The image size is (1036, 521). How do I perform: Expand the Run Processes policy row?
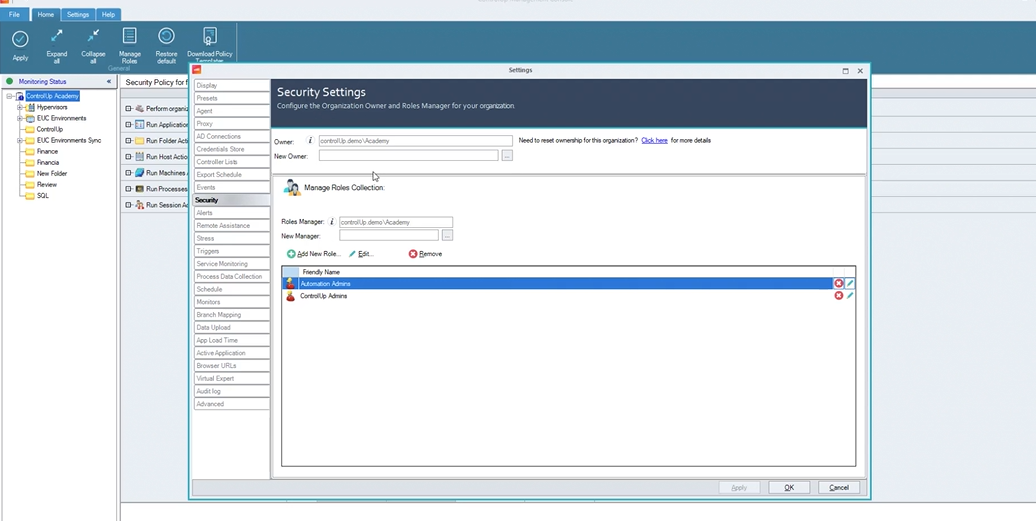(x=128, y=189)
